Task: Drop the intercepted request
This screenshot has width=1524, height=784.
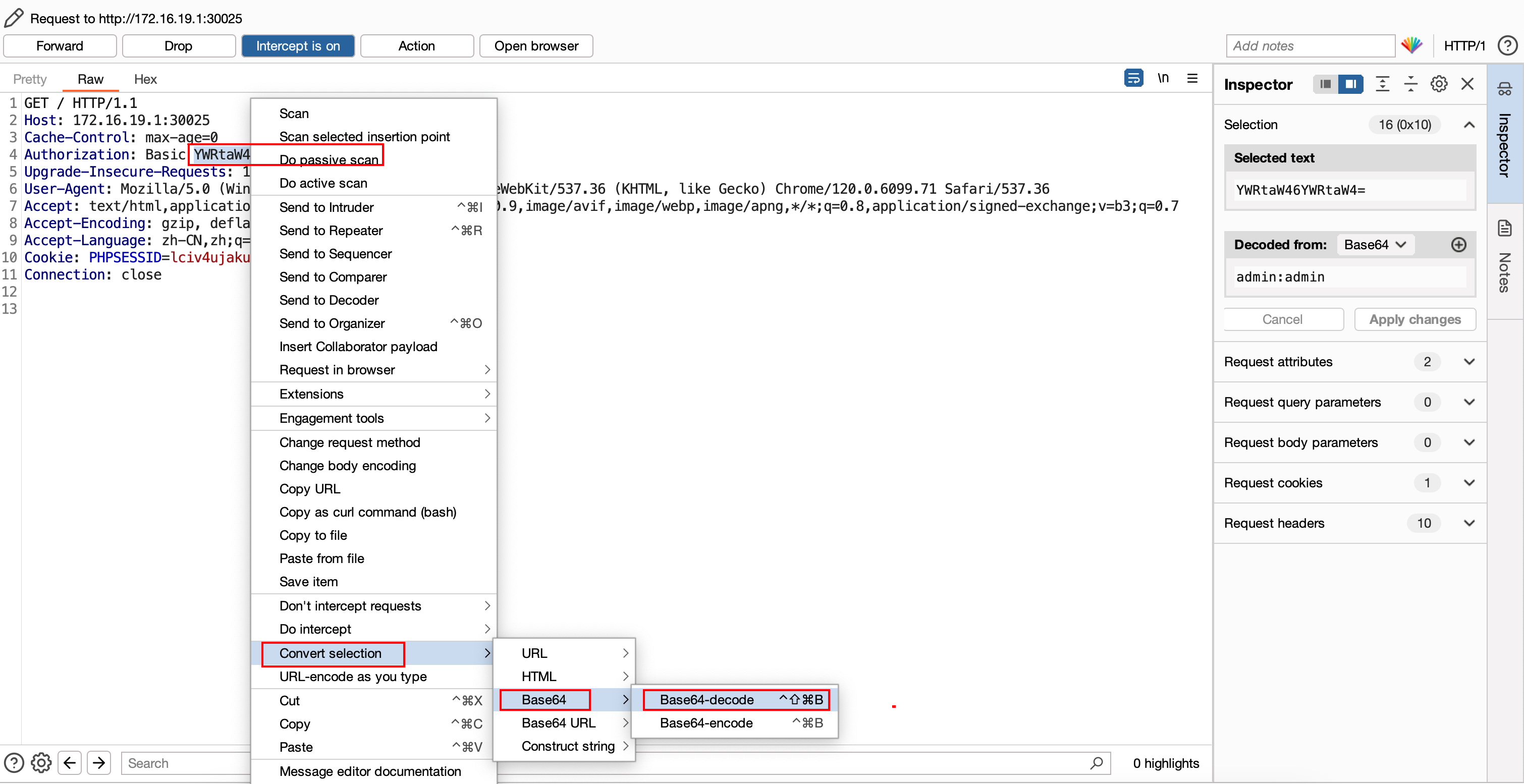Action: (178, 45)
